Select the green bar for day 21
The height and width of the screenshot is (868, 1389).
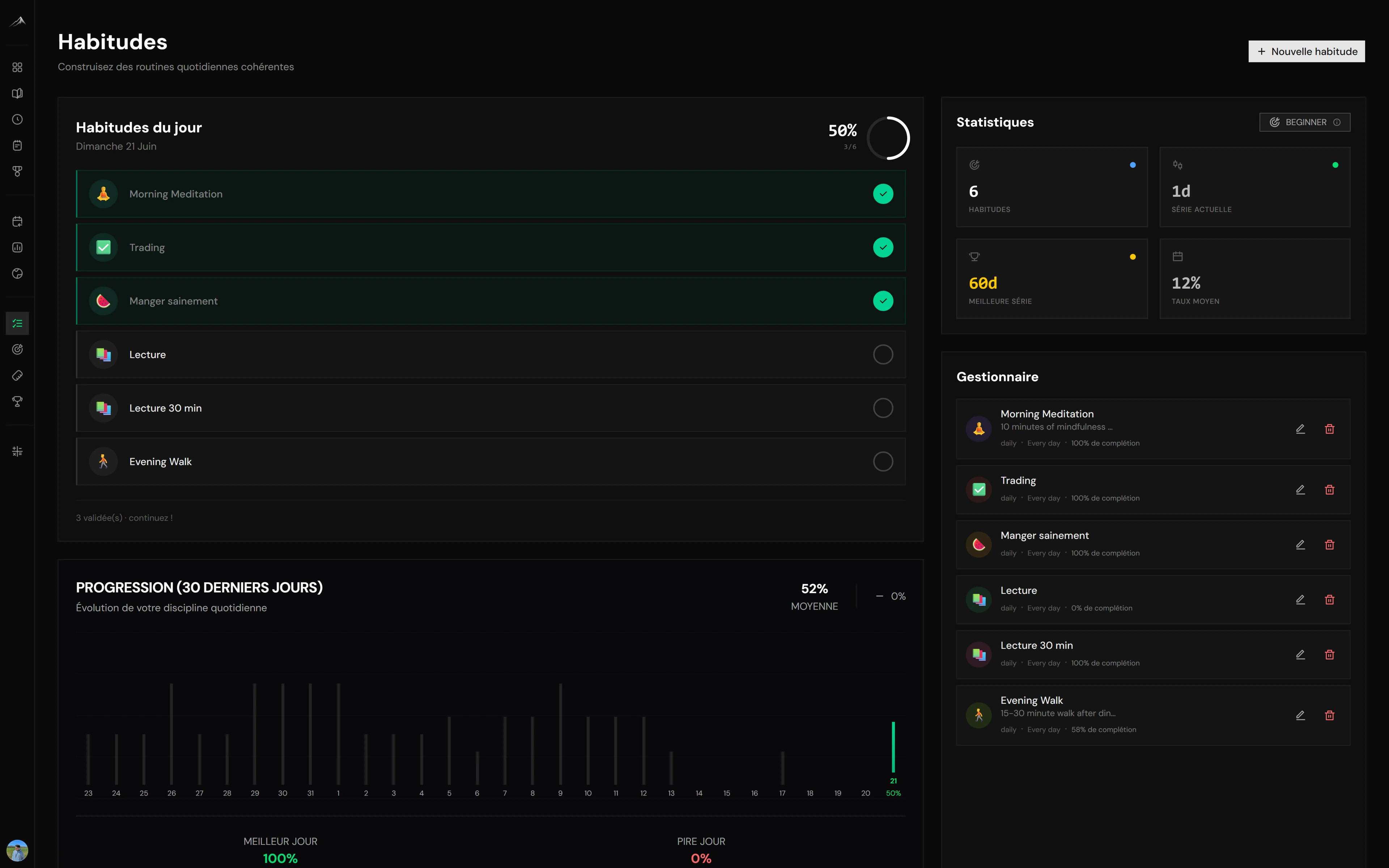click(893, 747)
